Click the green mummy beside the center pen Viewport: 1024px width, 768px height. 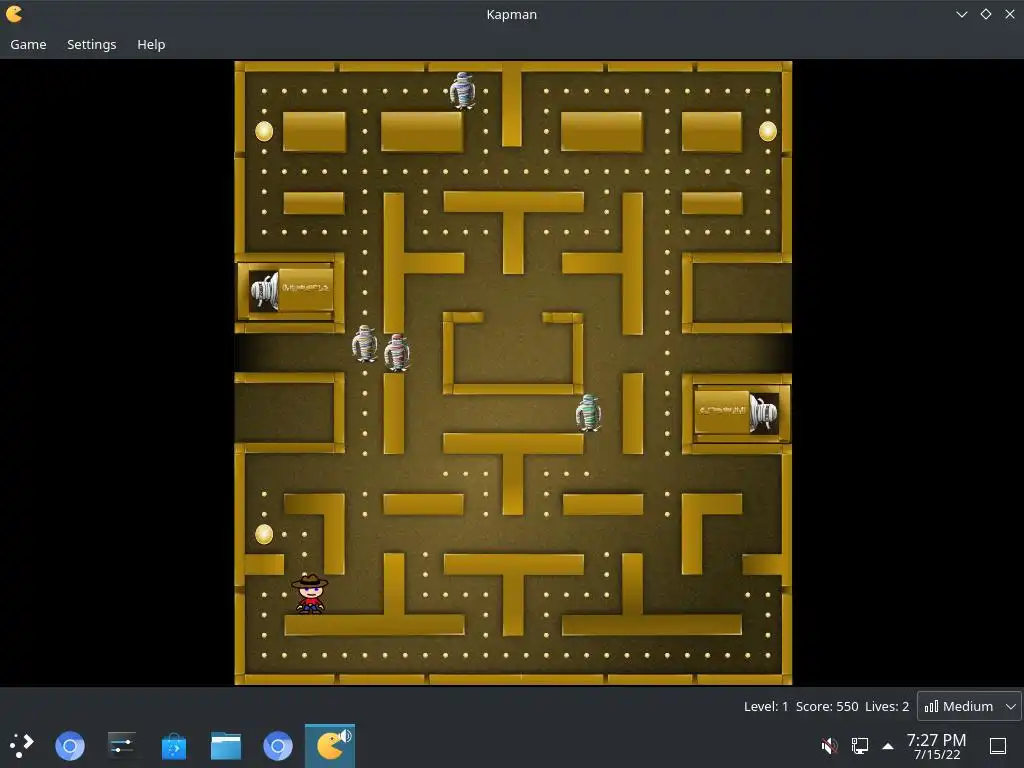(x=588, y=412)
